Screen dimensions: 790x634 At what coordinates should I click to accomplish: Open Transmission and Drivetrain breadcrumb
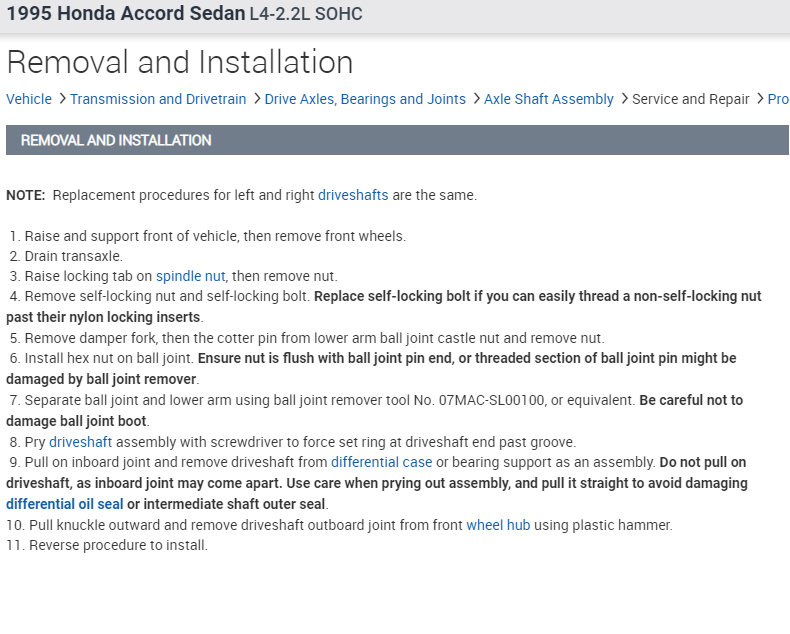pos(158,99)
